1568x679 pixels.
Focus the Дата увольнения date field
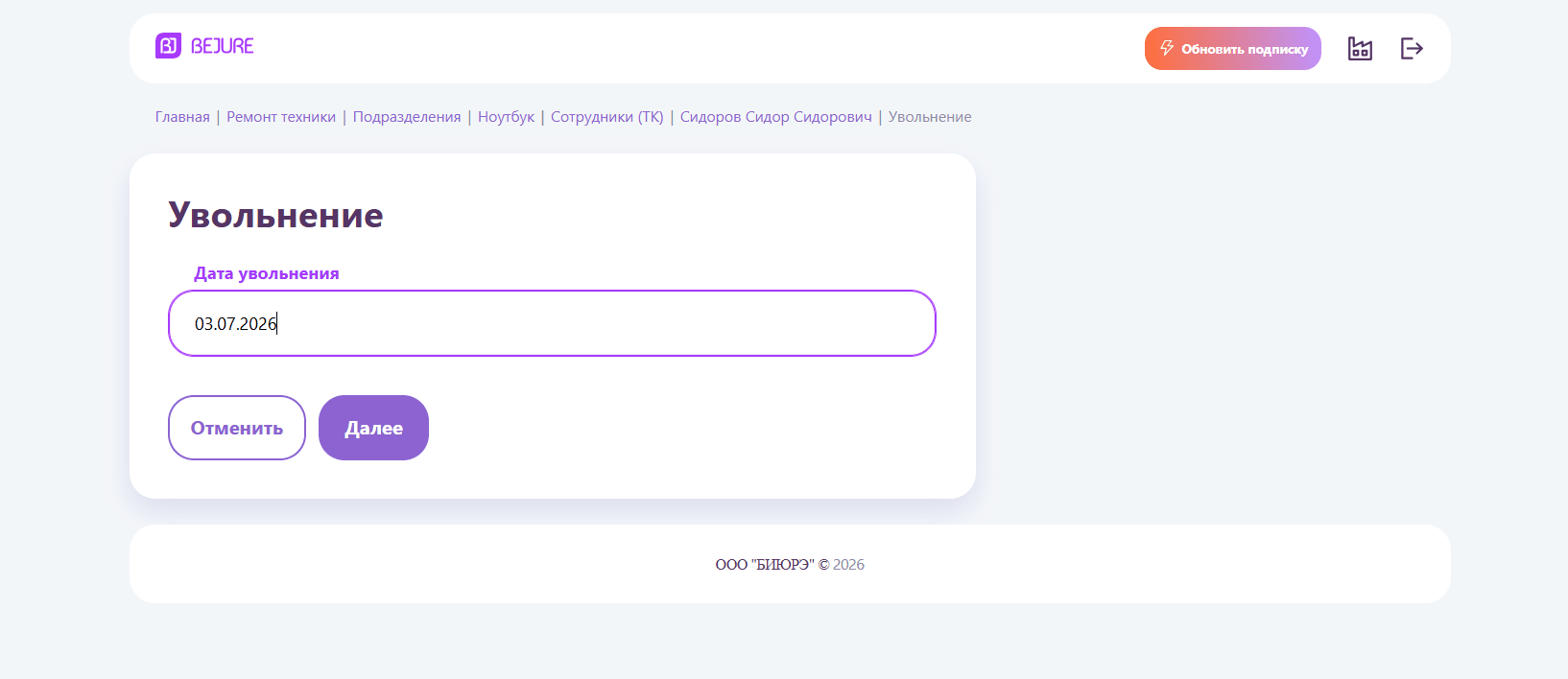[x=552, y=323]
